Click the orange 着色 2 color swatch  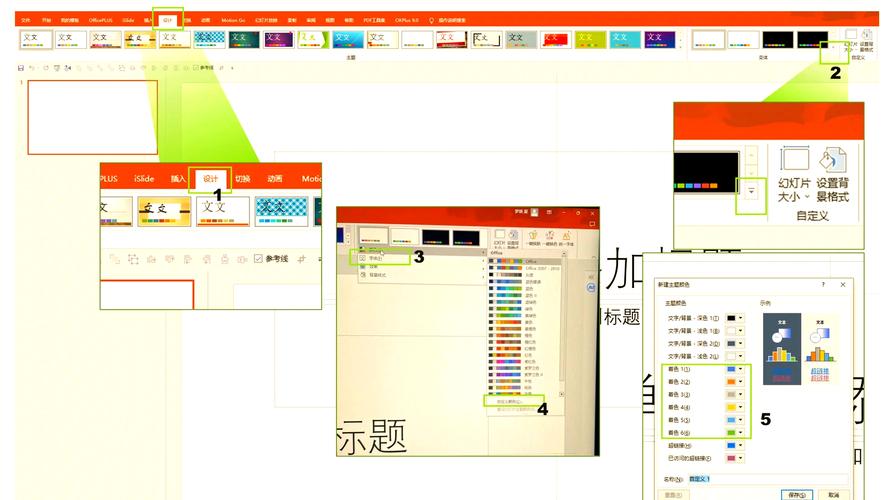point(731,382)
